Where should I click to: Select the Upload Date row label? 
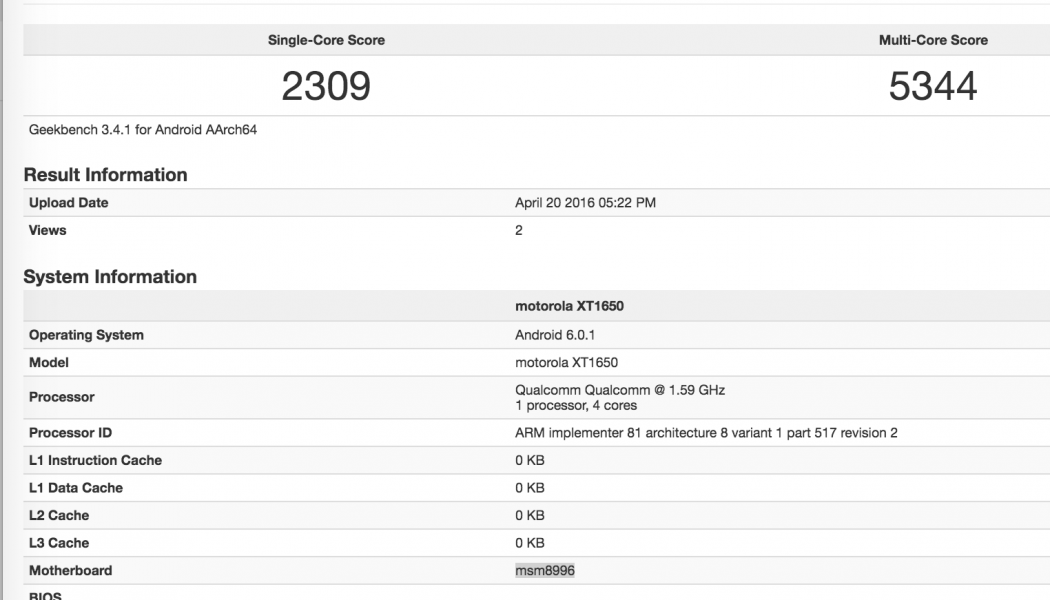point(68,203)
